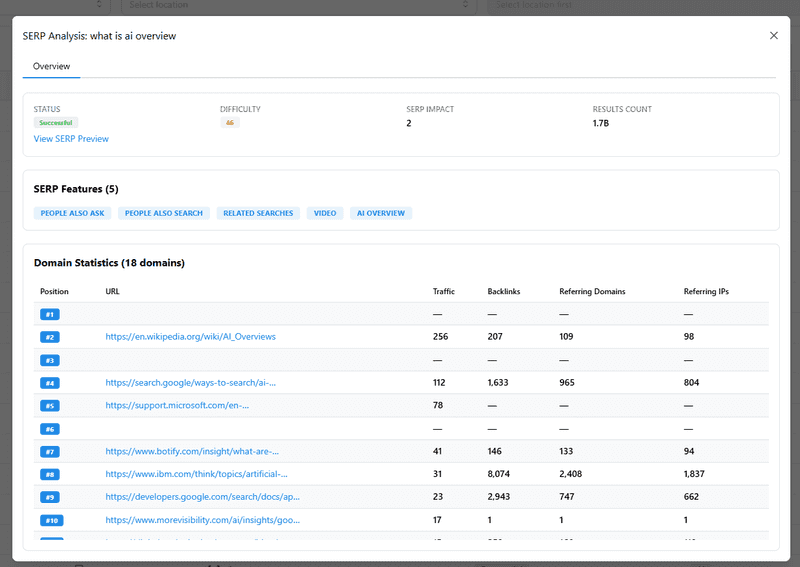This screenshot has height=567, width=800.
Task: Open the developers.google.com search docs link
Action: pyautogui.click(x=203, y=497)
